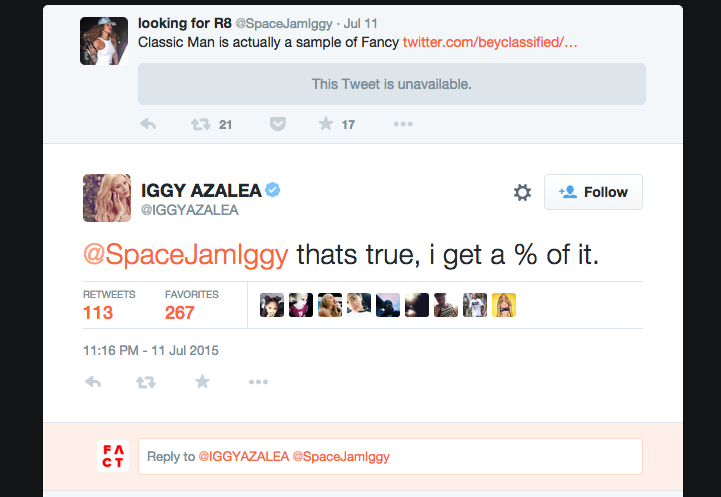Follow IGGY AZALEA

pyautogui.click(x=593, y=192)
